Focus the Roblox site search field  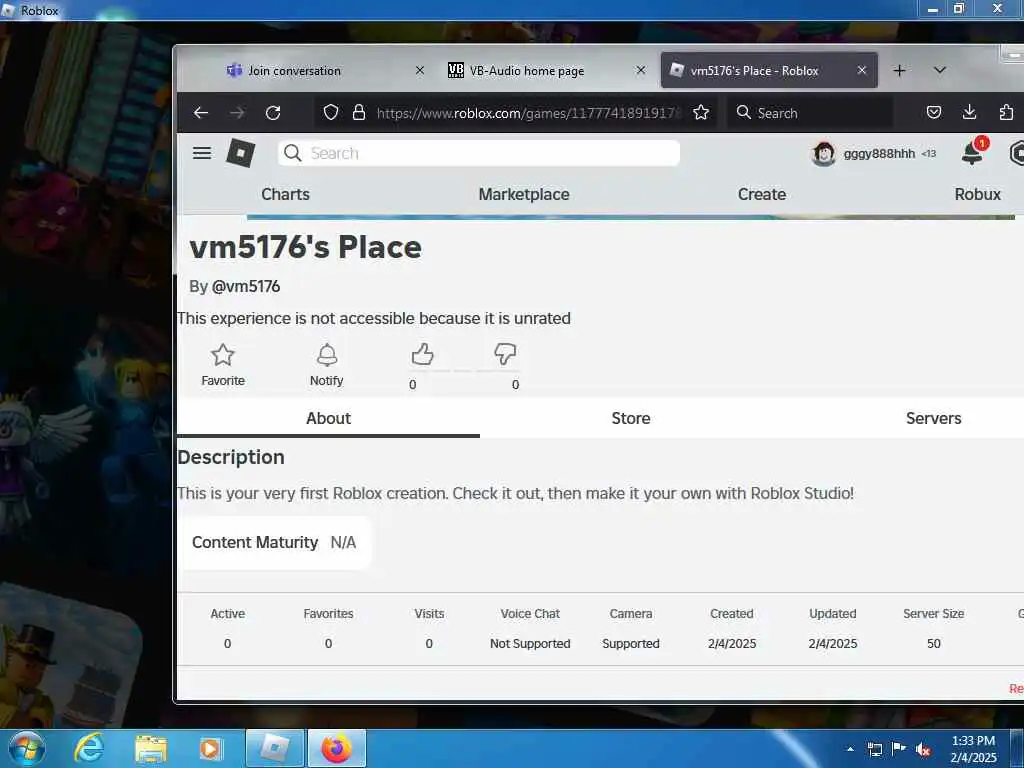pyautogui.click(x=479, y=153)
